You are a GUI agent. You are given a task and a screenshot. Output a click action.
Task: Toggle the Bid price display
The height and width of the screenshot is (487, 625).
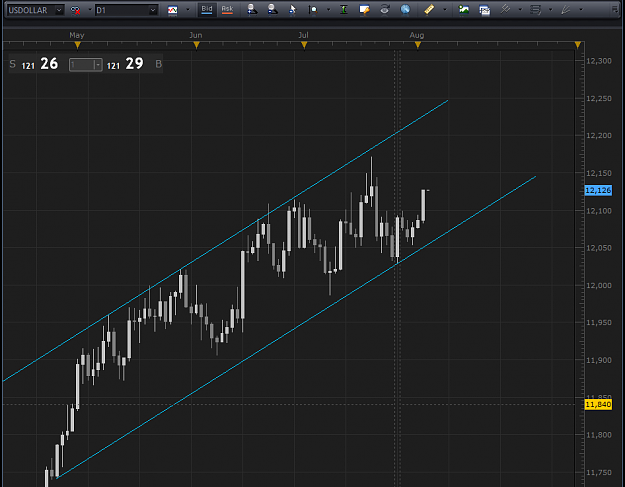(207, 10)
